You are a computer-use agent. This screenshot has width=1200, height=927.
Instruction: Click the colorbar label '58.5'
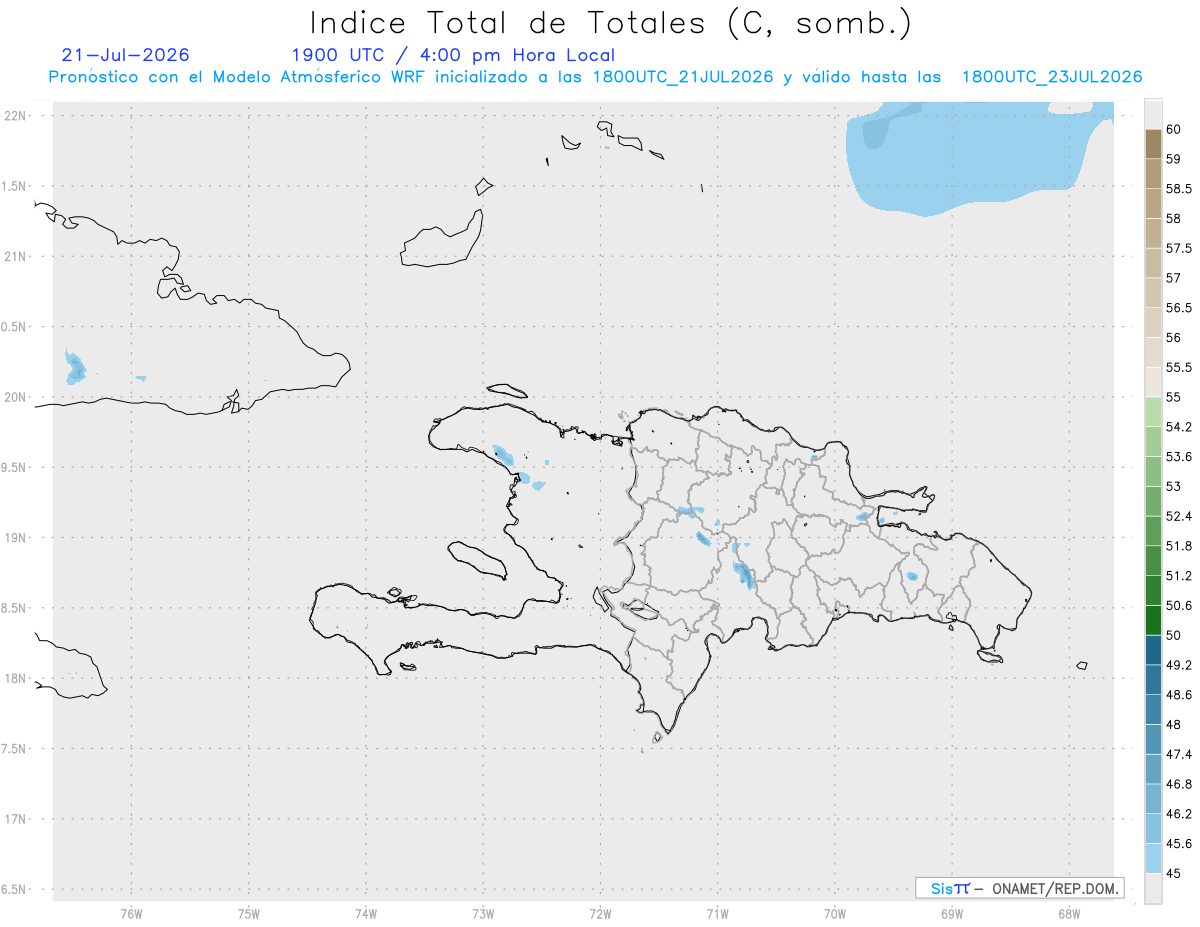pyautogui.click(x=1179, y=189)
